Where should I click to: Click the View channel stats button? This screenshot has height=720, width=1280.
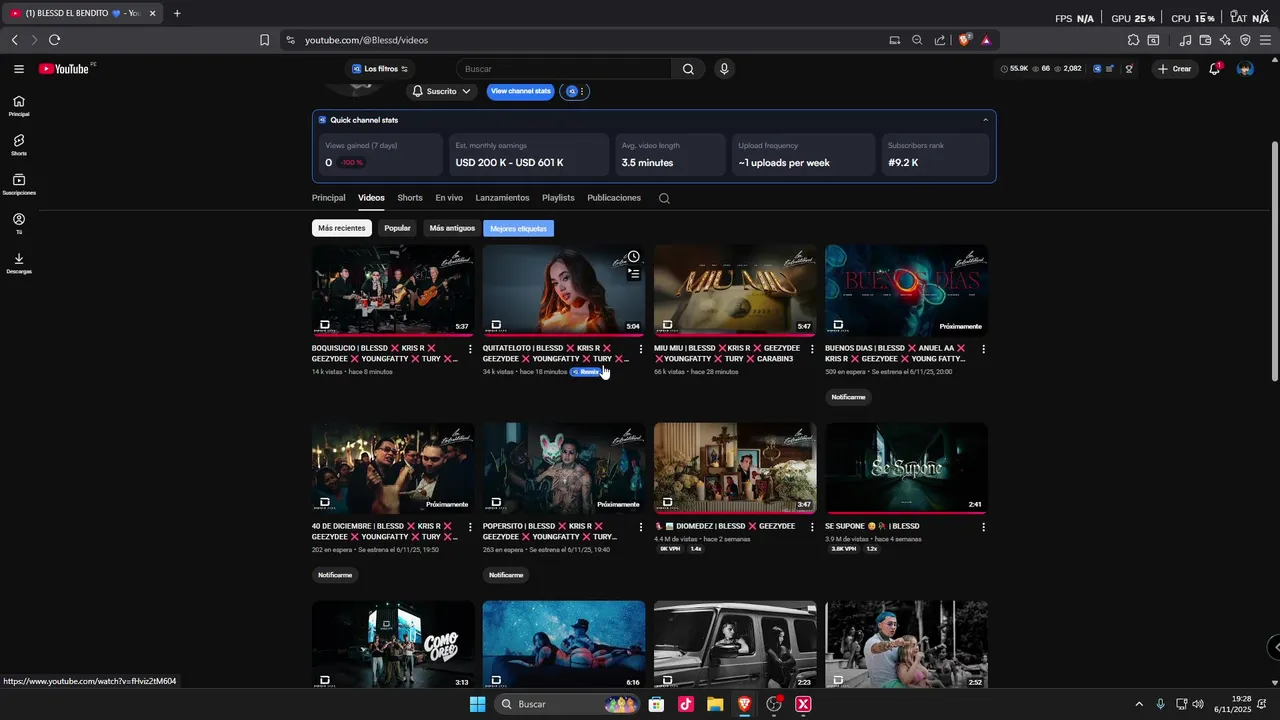521,91
